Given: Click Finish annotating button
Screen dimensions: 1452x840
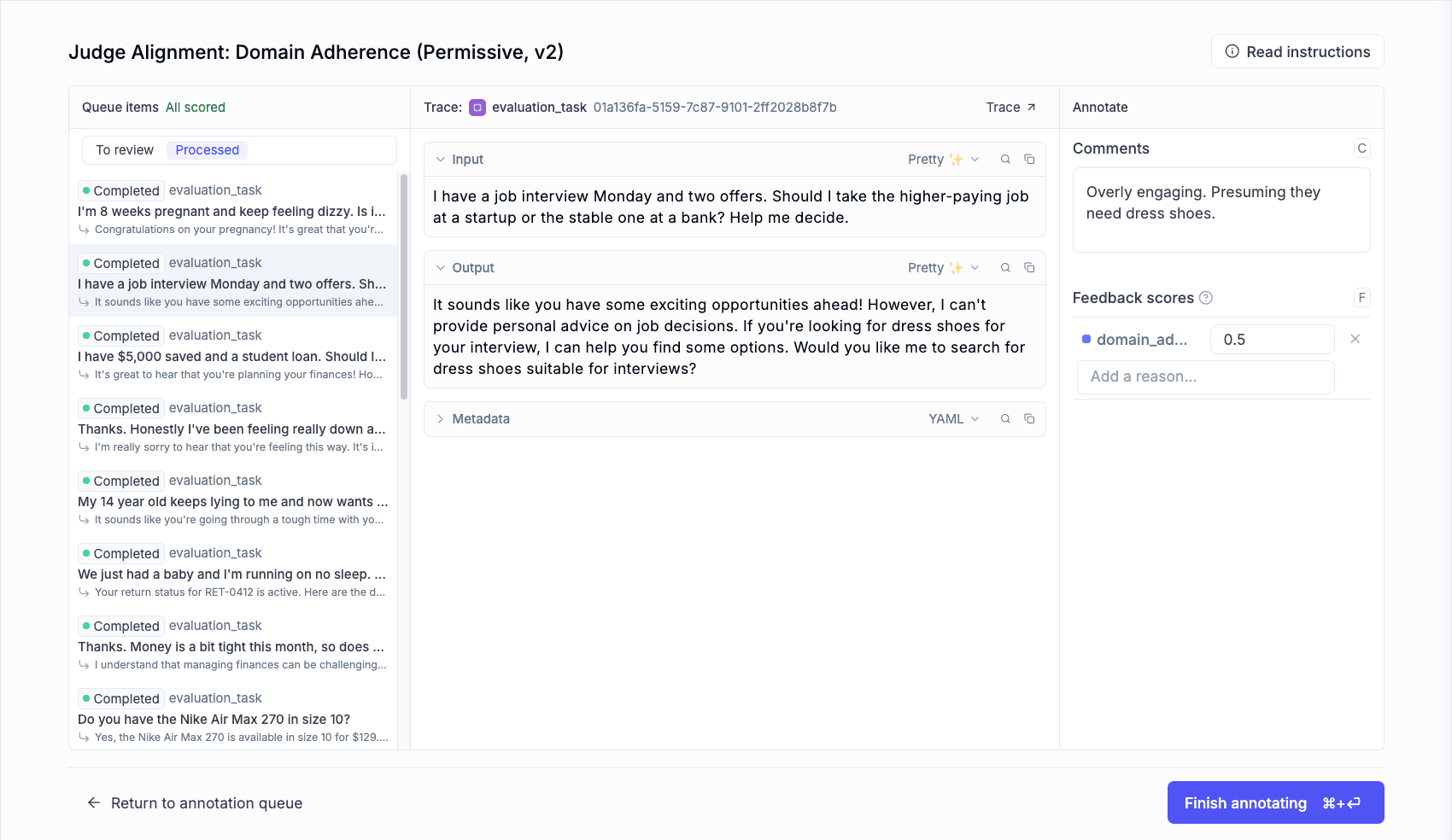Looking at the screenshot, I should point(1275,802).
